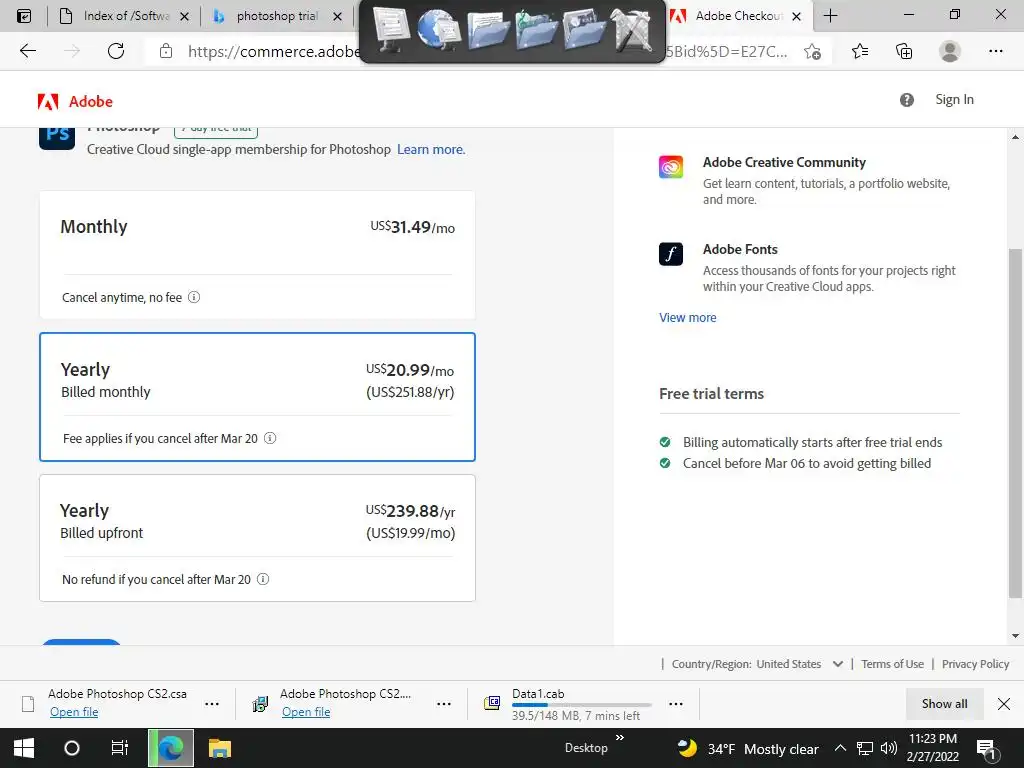1024x768 pixels.
Task: Open Terms of Use link
Action: pyautogui.click(x=892, y=664)
